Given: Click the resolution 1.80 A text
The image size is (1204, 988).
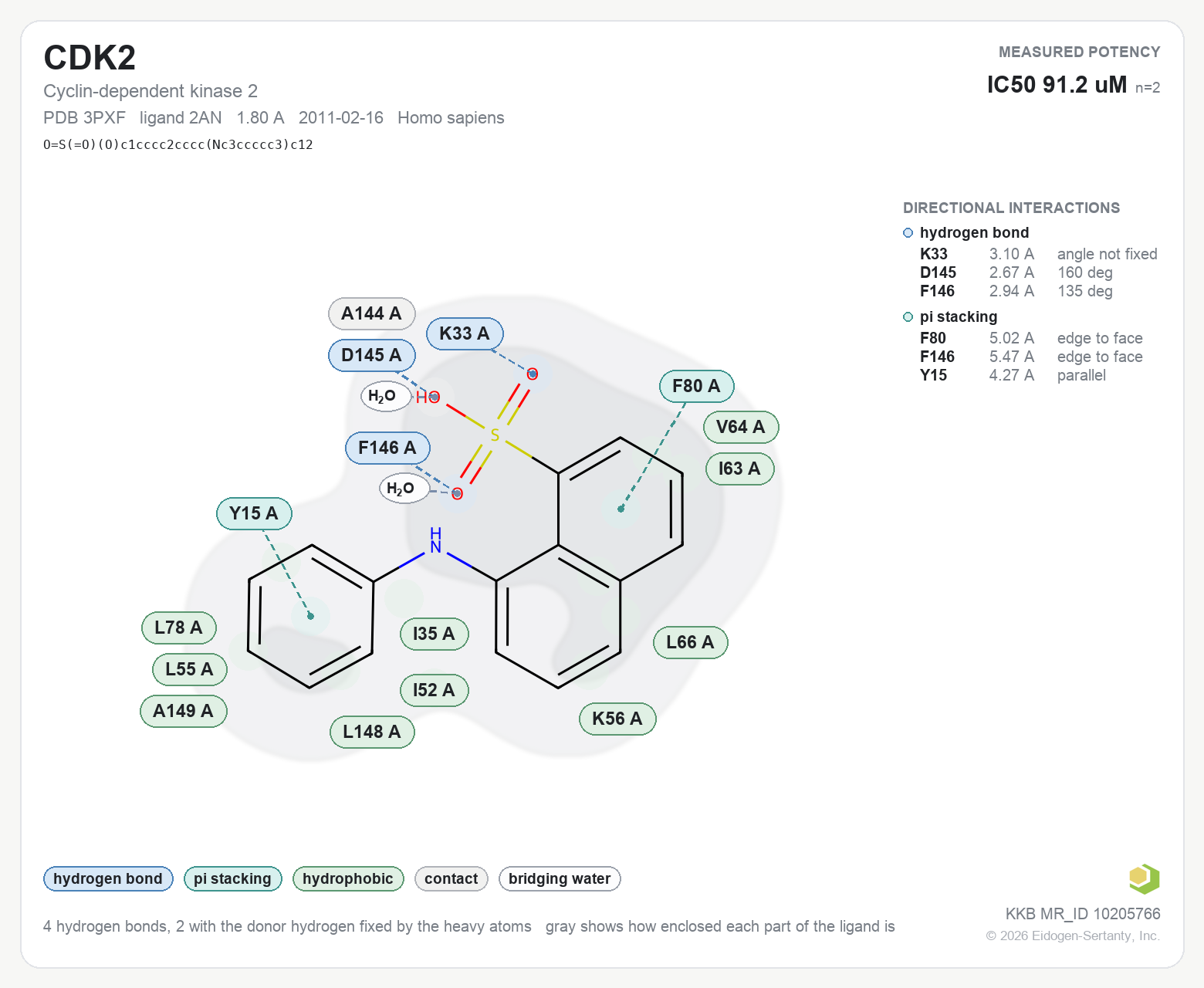Looking at the screenshot, I should click(260, 118).
